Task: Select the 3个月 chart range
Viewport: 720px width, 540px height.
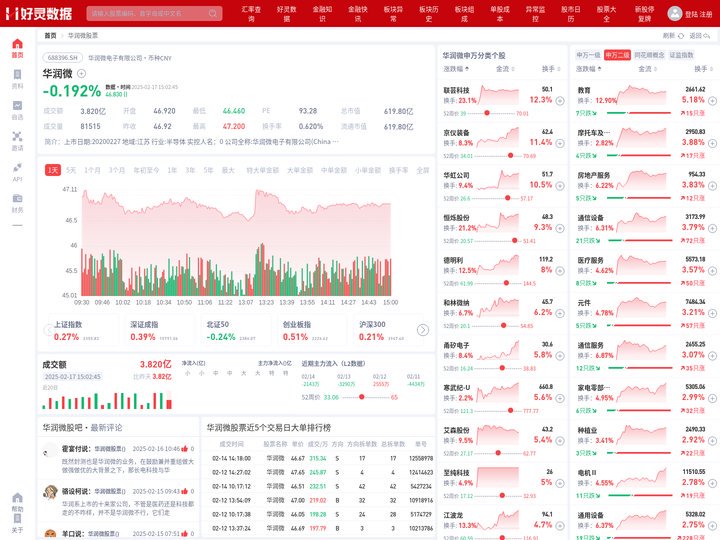Action: click(x=117, y=170)
